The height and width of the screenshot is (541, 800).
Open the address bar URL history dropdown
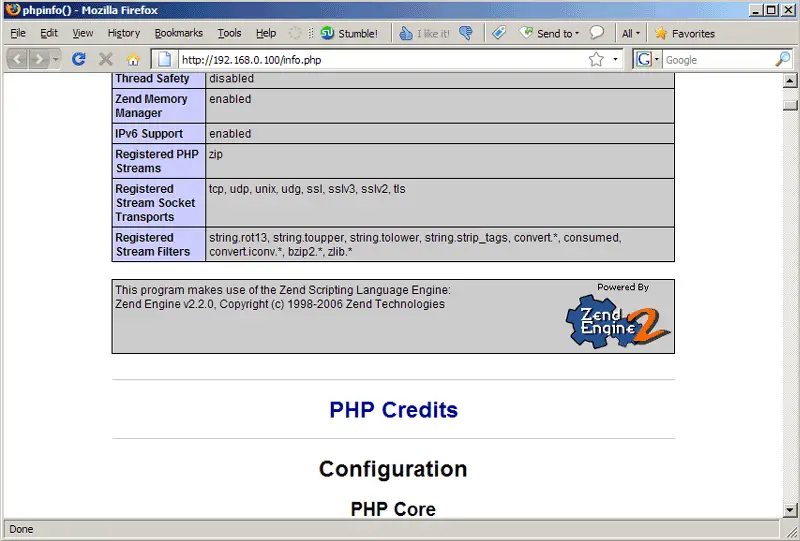[615, 59]
